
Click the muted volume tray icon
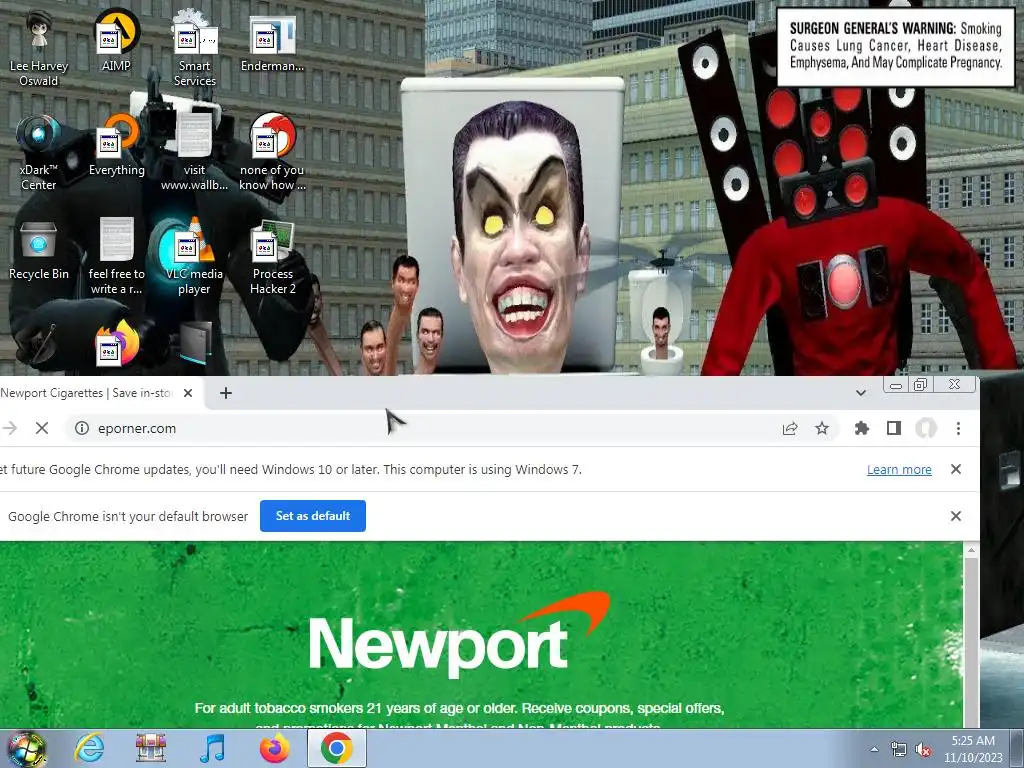tap(923, 750)
